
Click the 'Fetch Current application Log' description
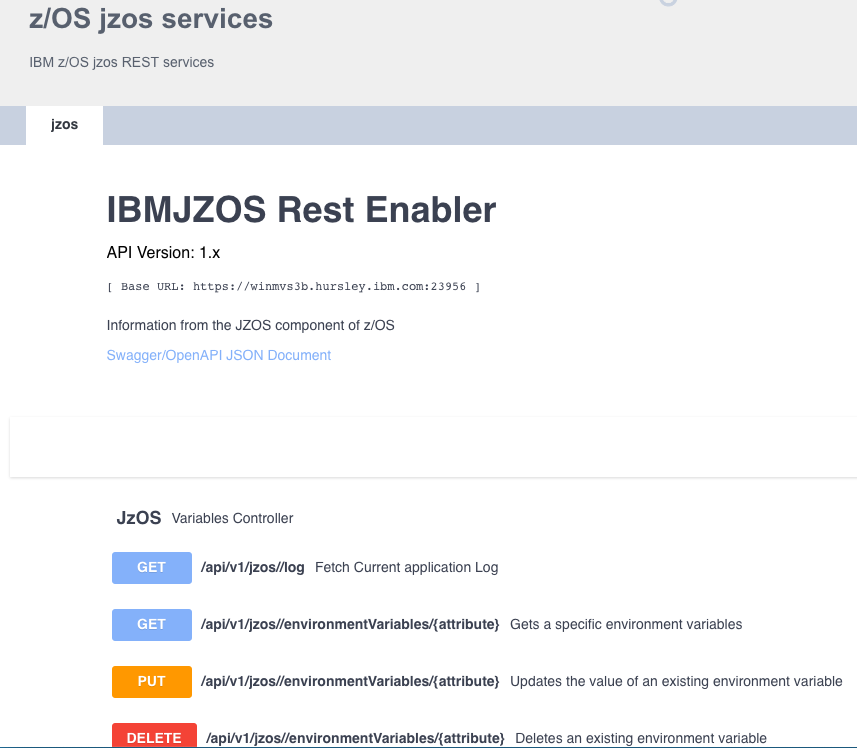(x=407, y=568)
